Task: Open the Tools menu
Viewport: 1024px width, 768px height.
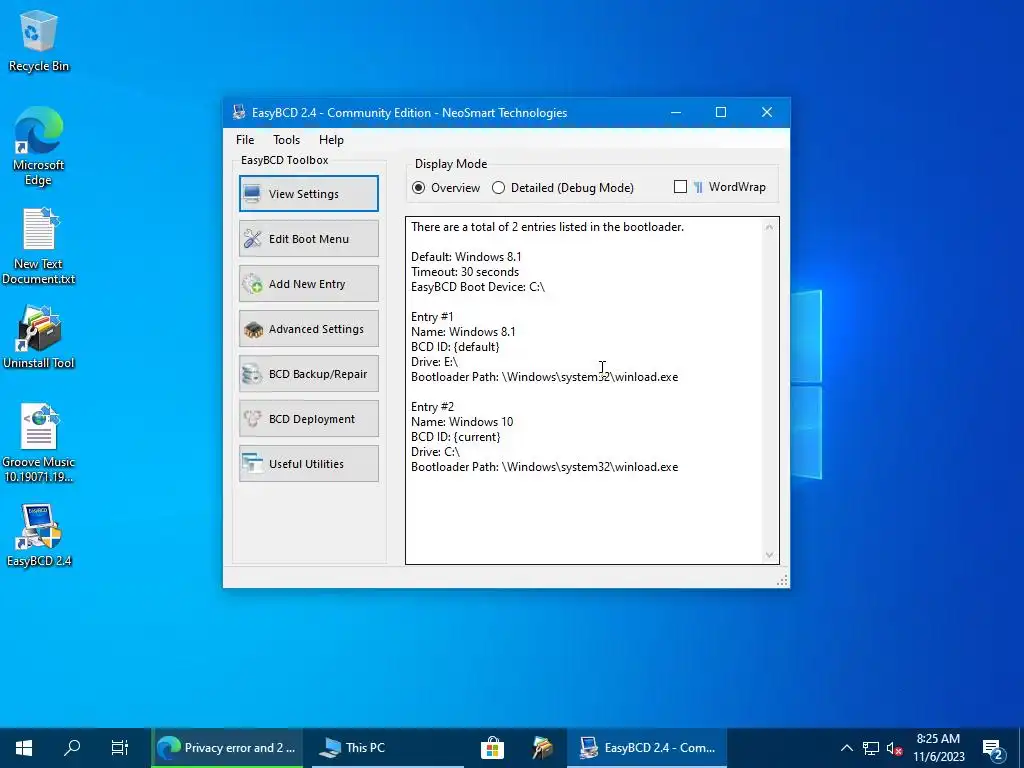Action: [286, 140]
